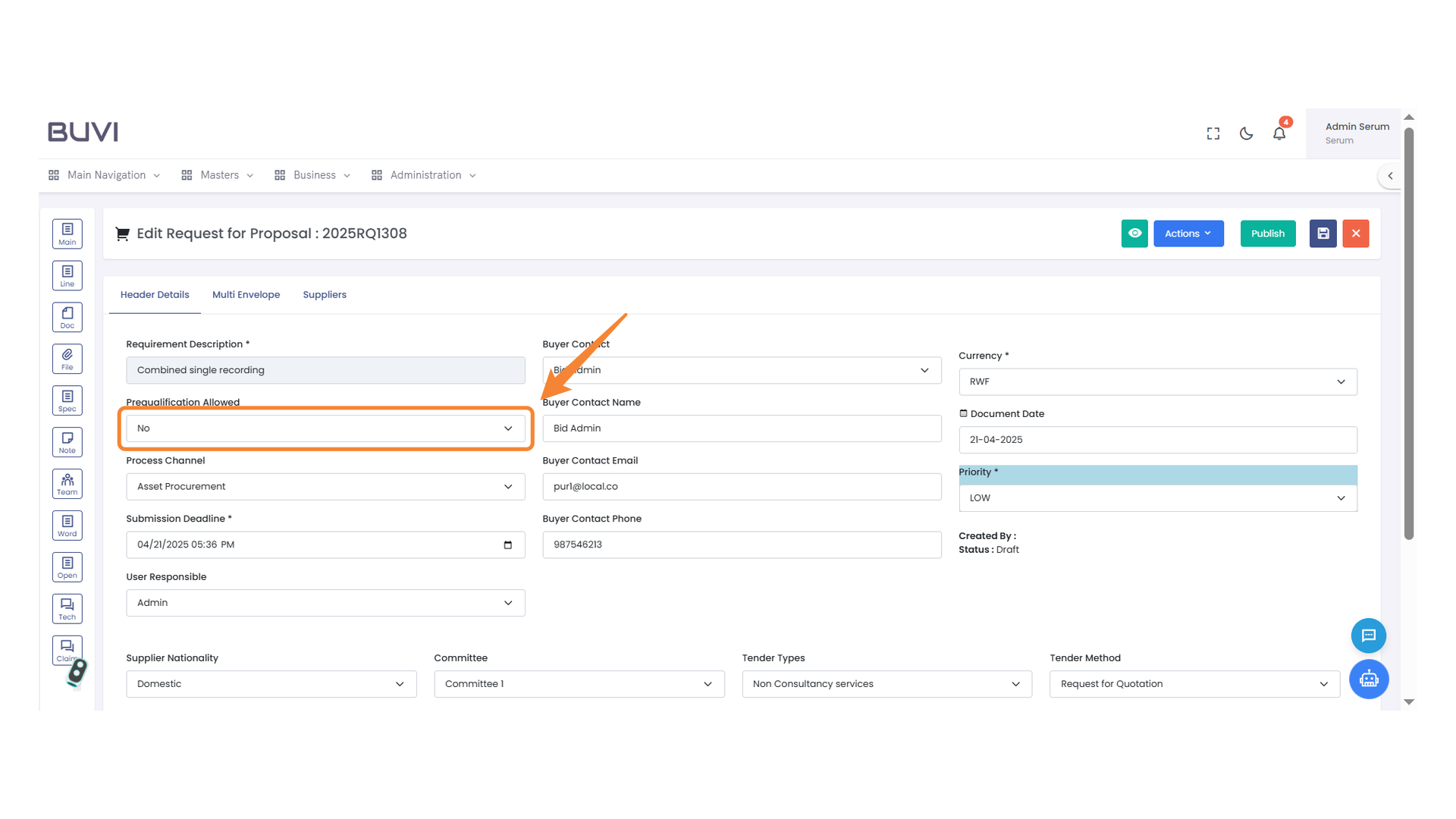1456x819 pixels.
Task: Open the Administration menu
Action: click(425, 175)
